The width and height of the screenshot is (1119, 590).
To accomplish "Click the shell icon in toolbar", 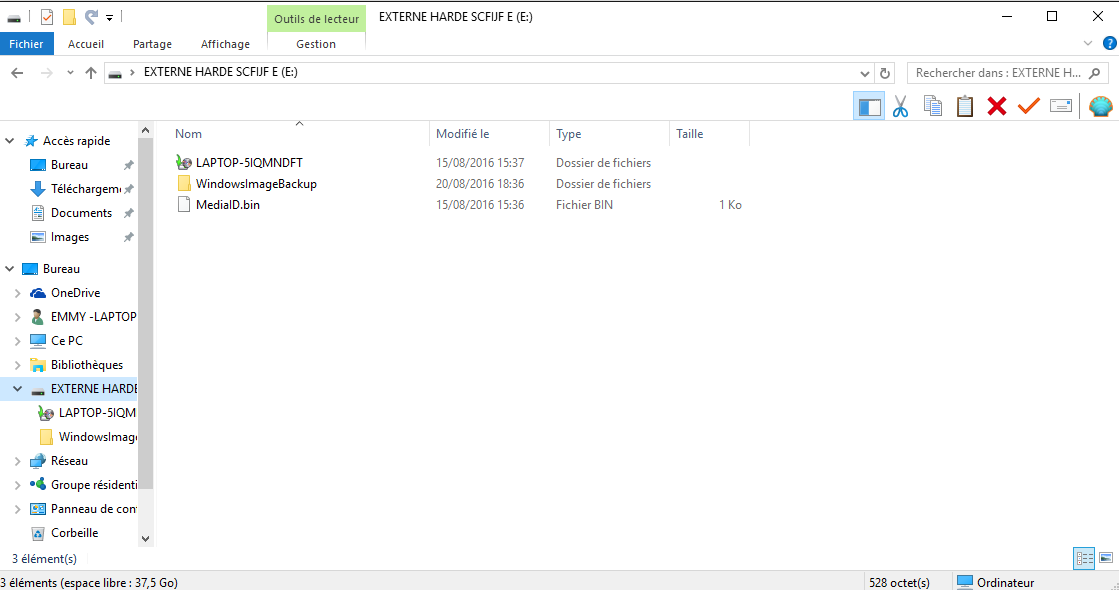I will pyautogui.click(x=1100, y=106).
